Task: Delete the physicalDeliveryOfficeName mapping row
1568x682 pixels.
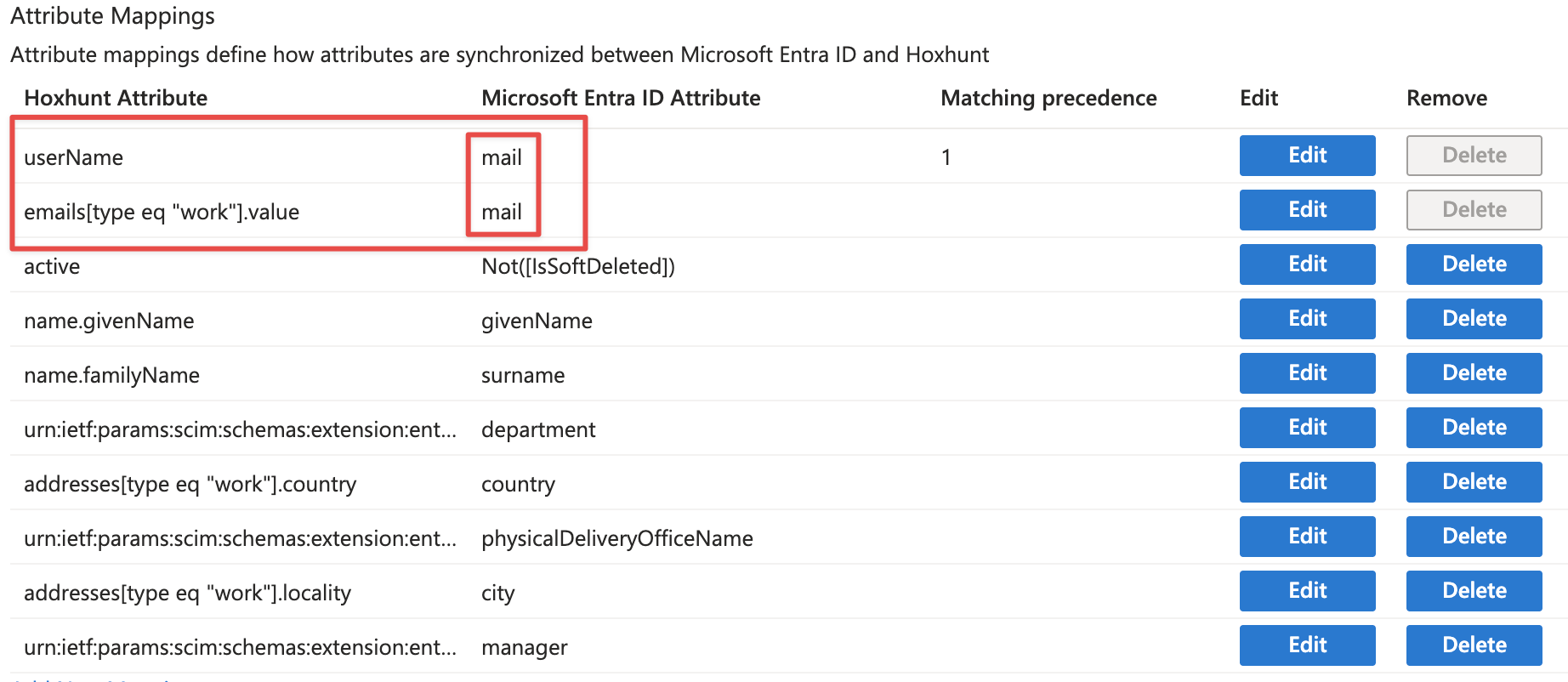Action: pos(1474,537)
